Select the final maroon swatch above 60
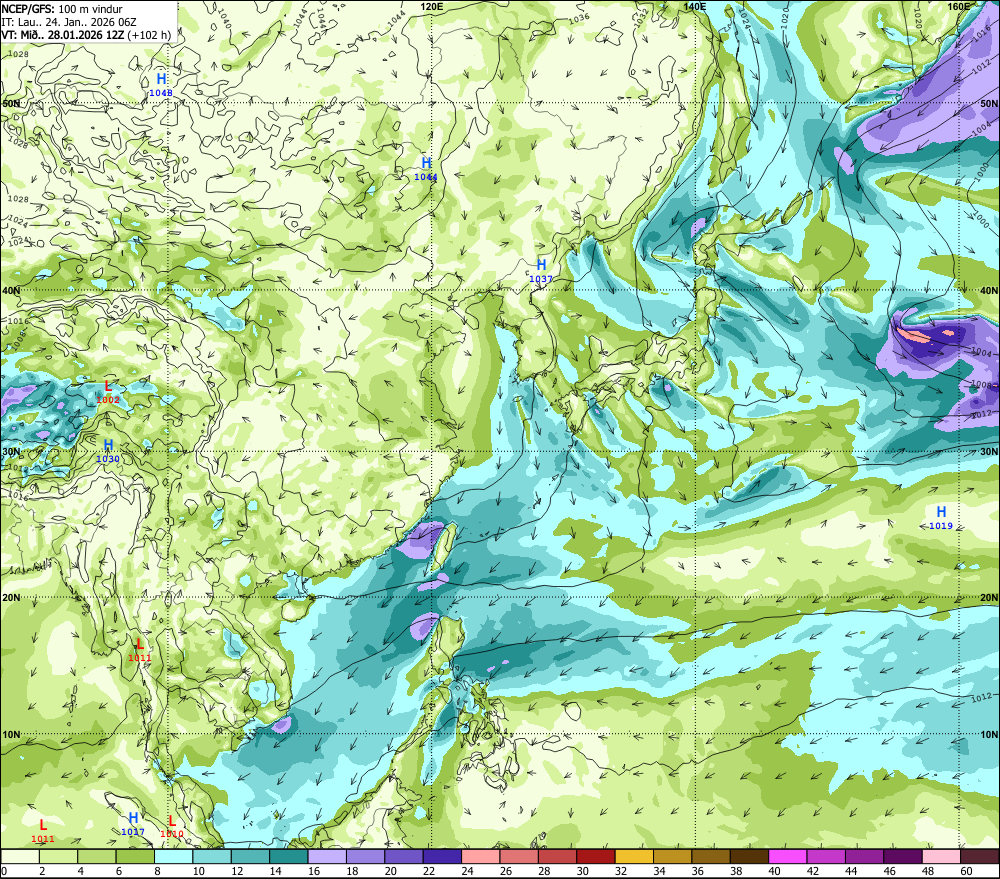This screenshot has width=1000, height=879. 980,856
